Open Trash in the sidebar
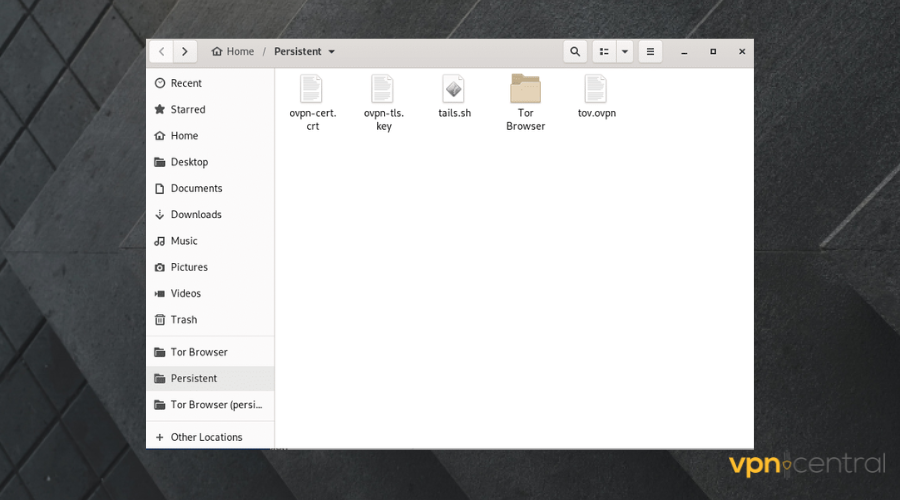900x500 pixels. coord(184,320)
